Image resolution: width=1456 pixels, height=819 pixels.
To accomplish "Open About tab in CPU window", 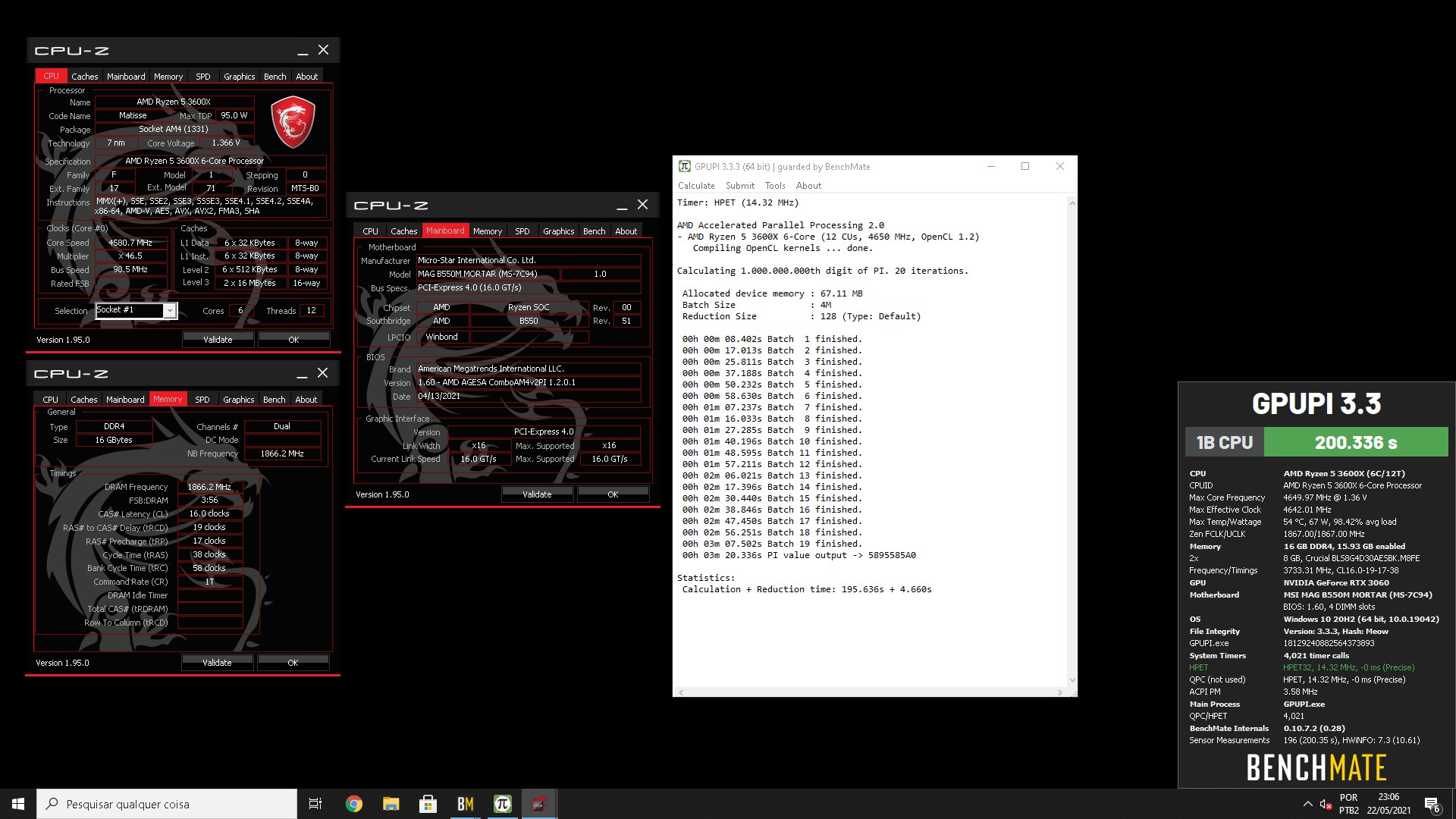I will [307, 77].
